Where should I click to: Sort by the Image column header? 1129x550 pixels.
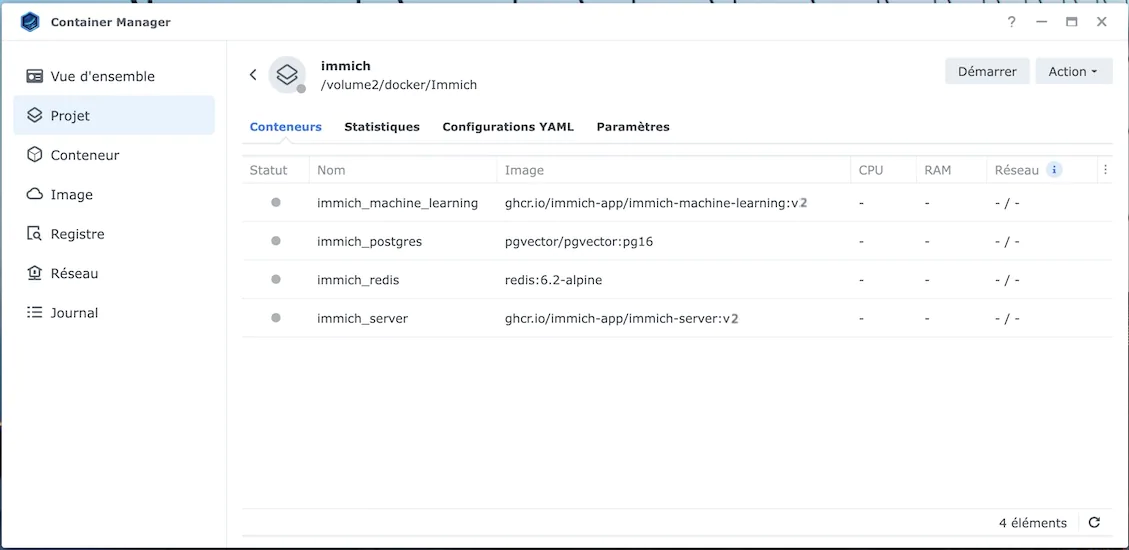[x=524, y=170]
